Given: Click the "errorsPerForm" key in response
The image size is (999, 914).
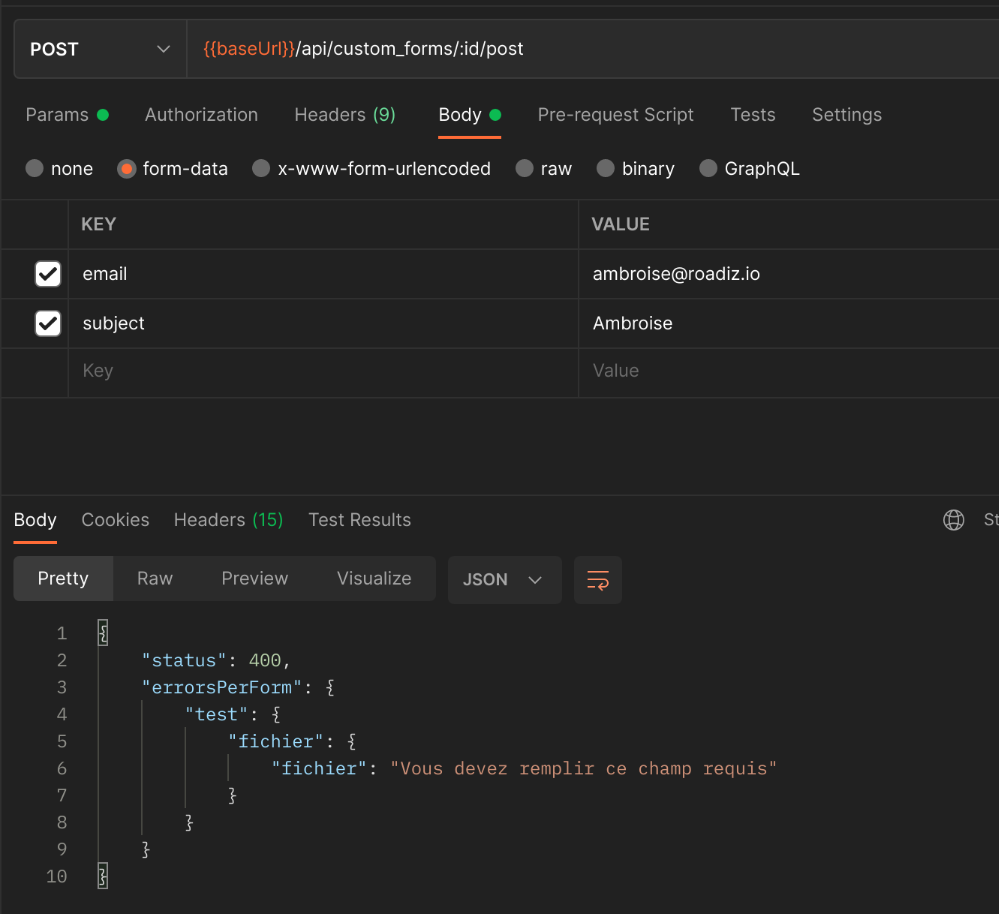Looking at the screenshot, I should [222, 687].
